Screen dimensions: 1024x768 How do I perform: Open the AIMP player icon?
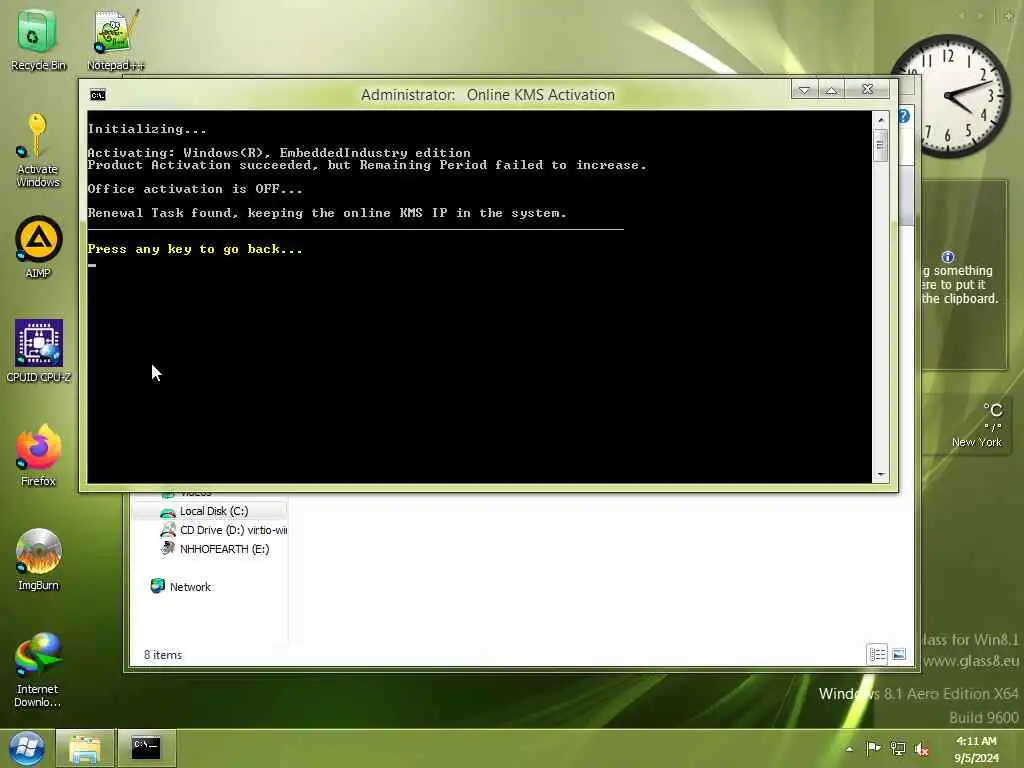point(38,247)
